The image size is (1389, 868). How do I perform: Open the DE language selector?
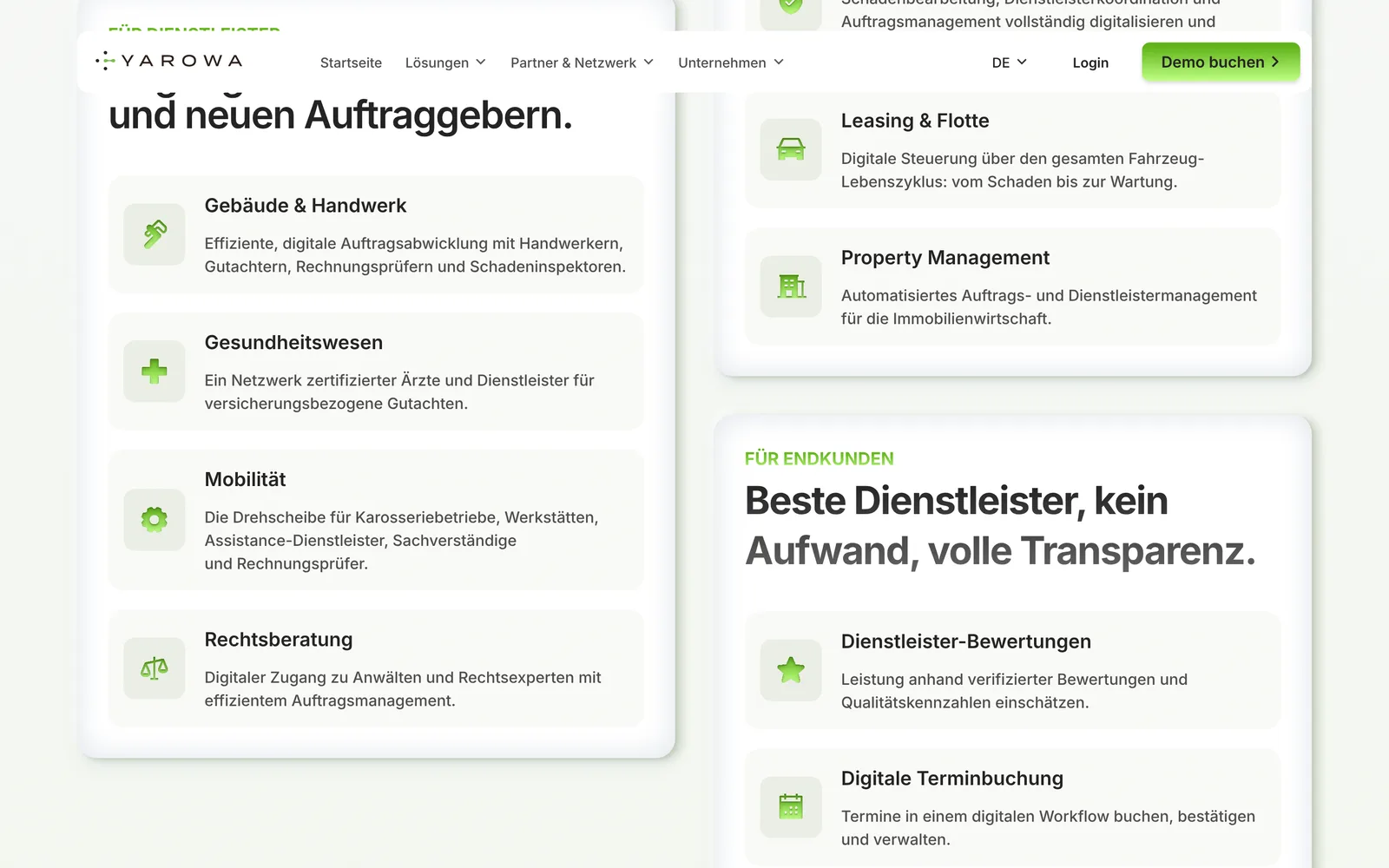point(1010,62)
